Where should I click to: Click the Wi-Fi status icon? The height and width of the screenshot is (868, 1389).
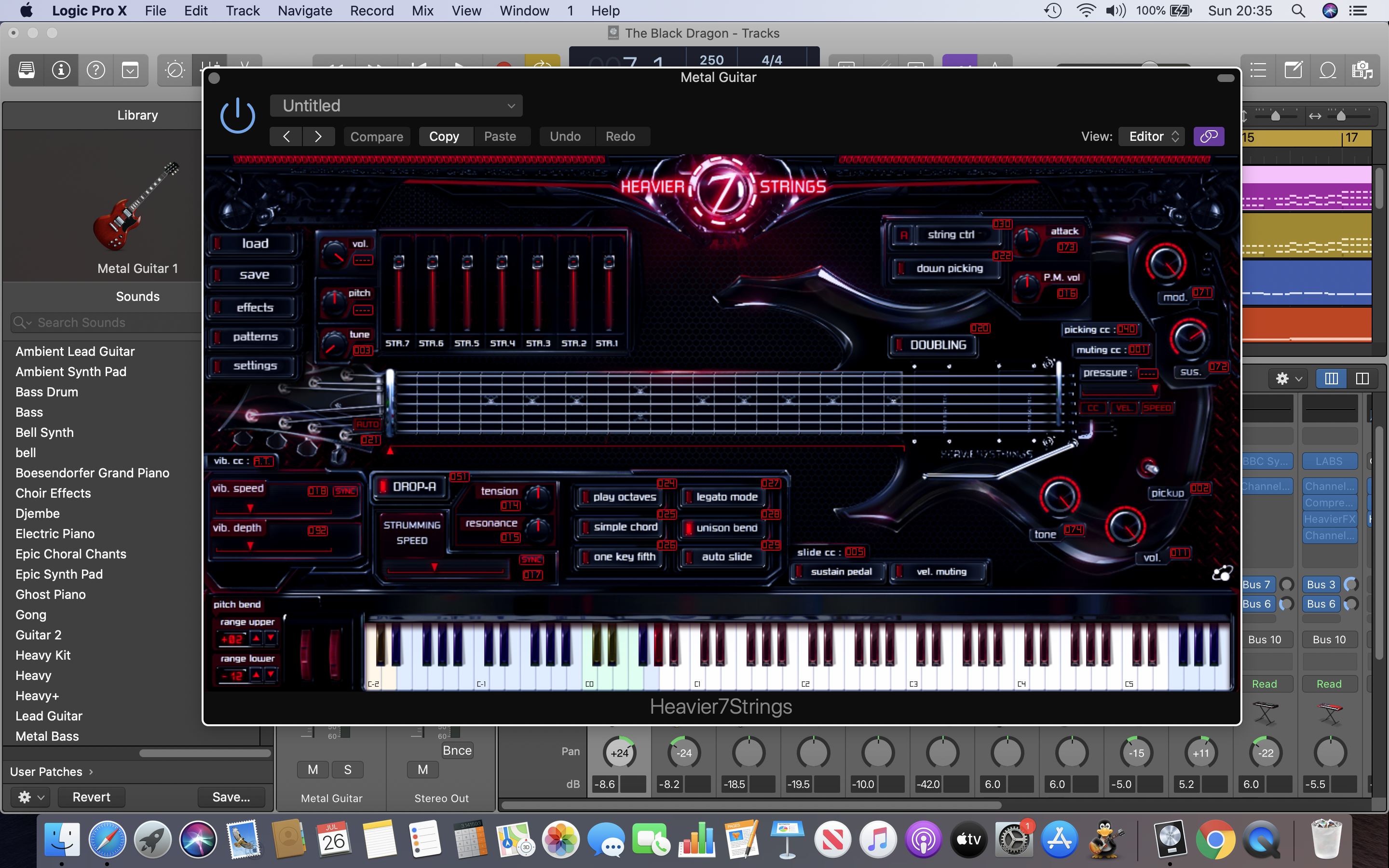[x=1086, y=10]
